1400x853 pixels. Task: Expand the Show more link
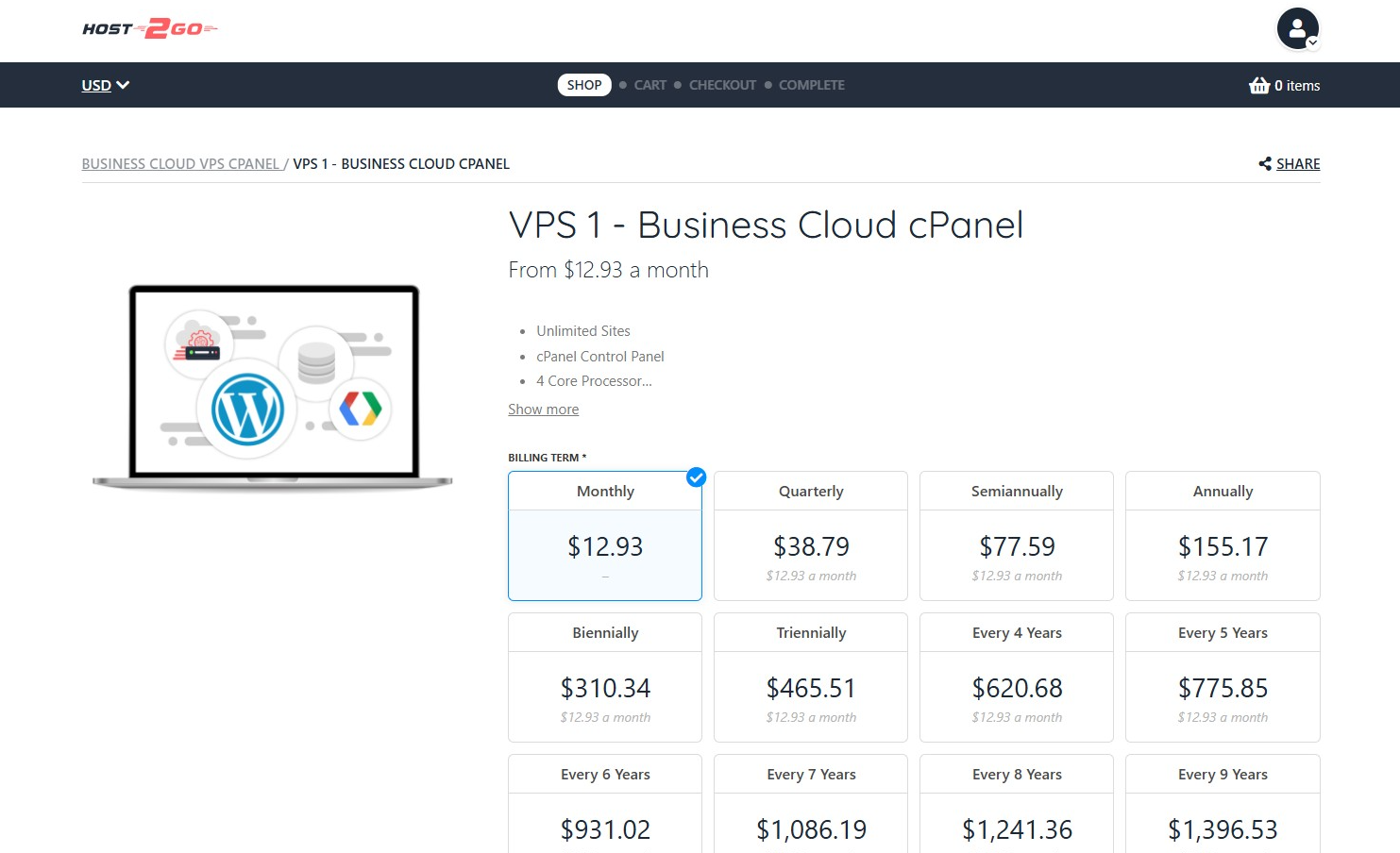click(x=544, y=410)
